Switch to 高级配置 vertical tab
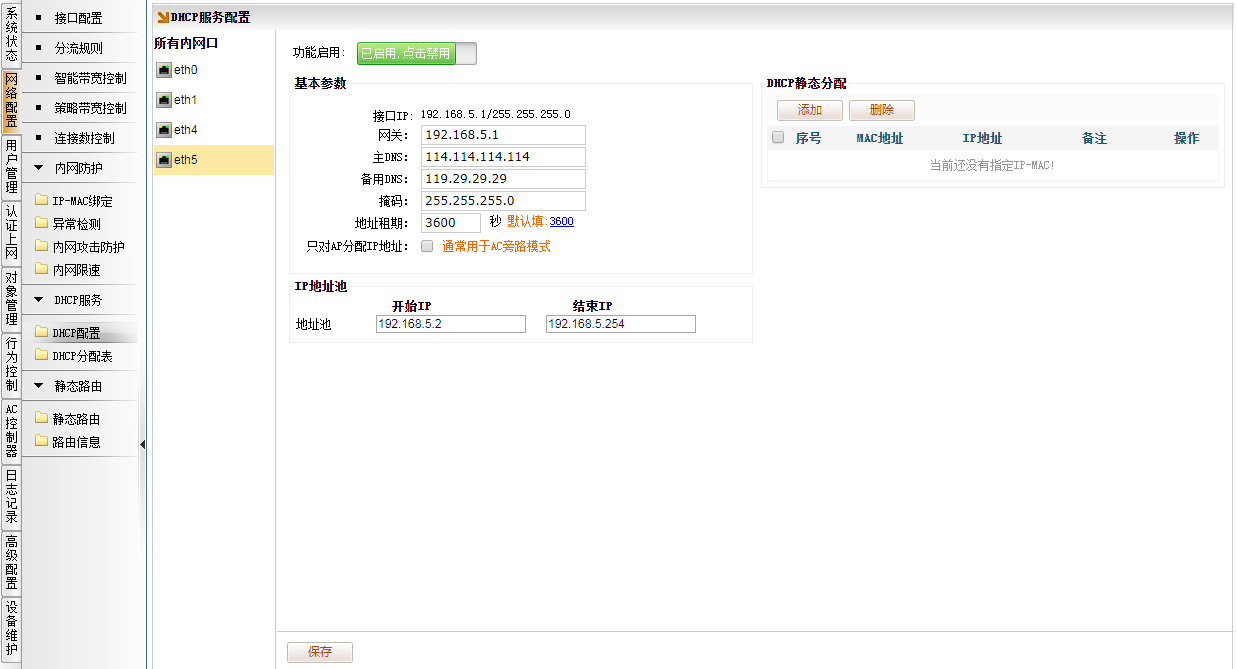The image size is (1237, 669). pyautogui.click(x=11, y=563)
